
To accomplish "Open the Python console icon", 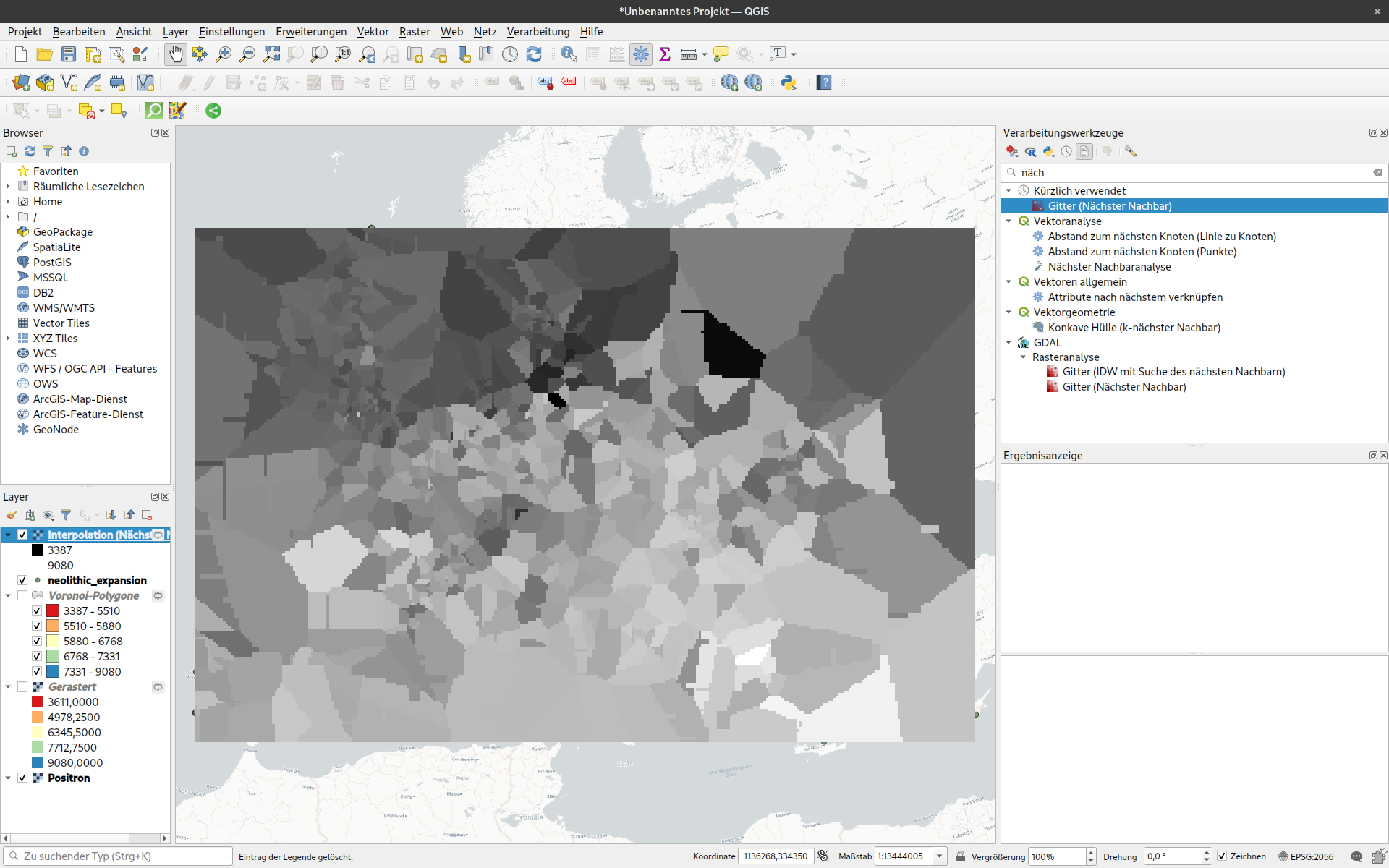I will [789, 82].
